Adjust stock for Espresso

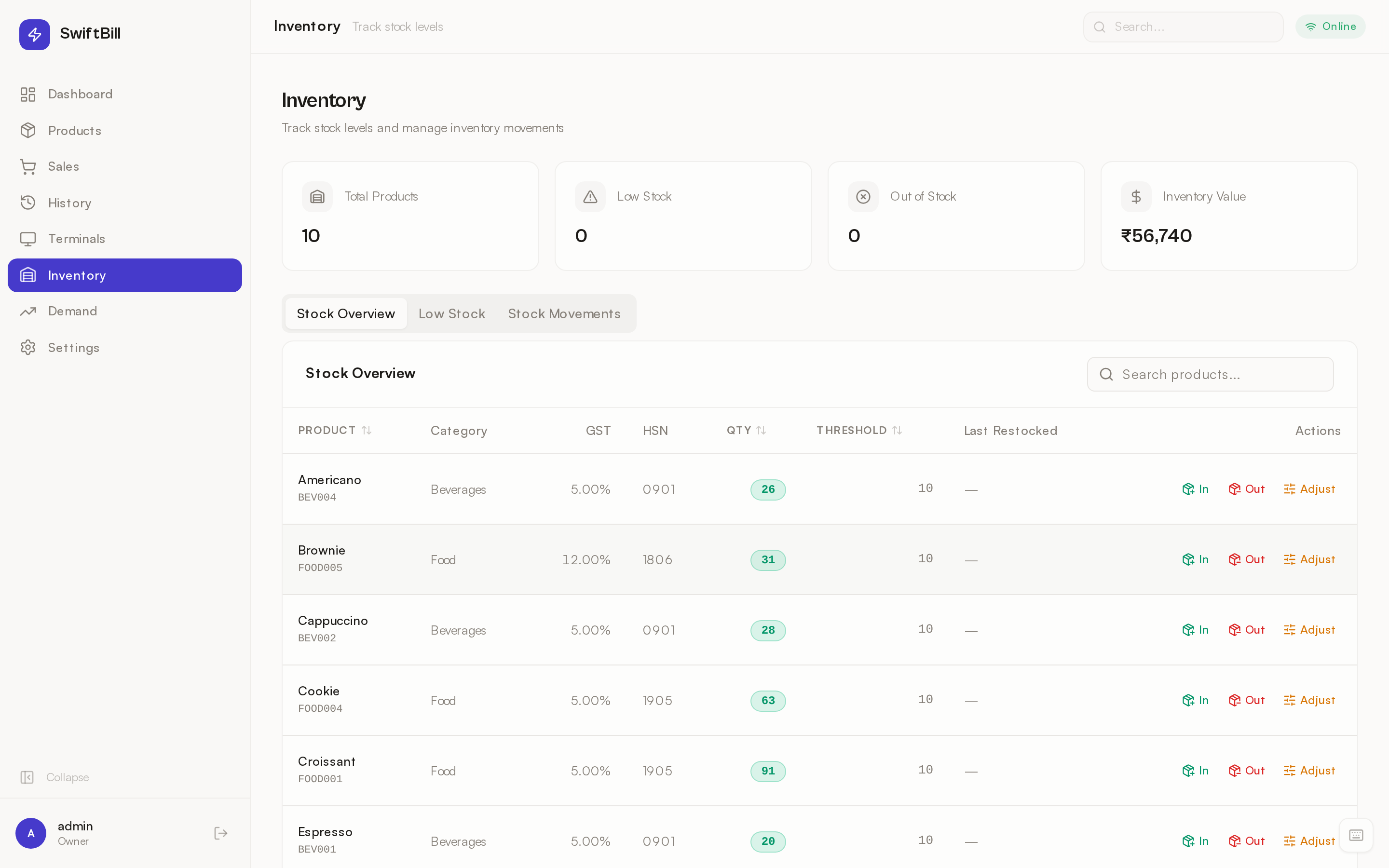pos(1309,841)
